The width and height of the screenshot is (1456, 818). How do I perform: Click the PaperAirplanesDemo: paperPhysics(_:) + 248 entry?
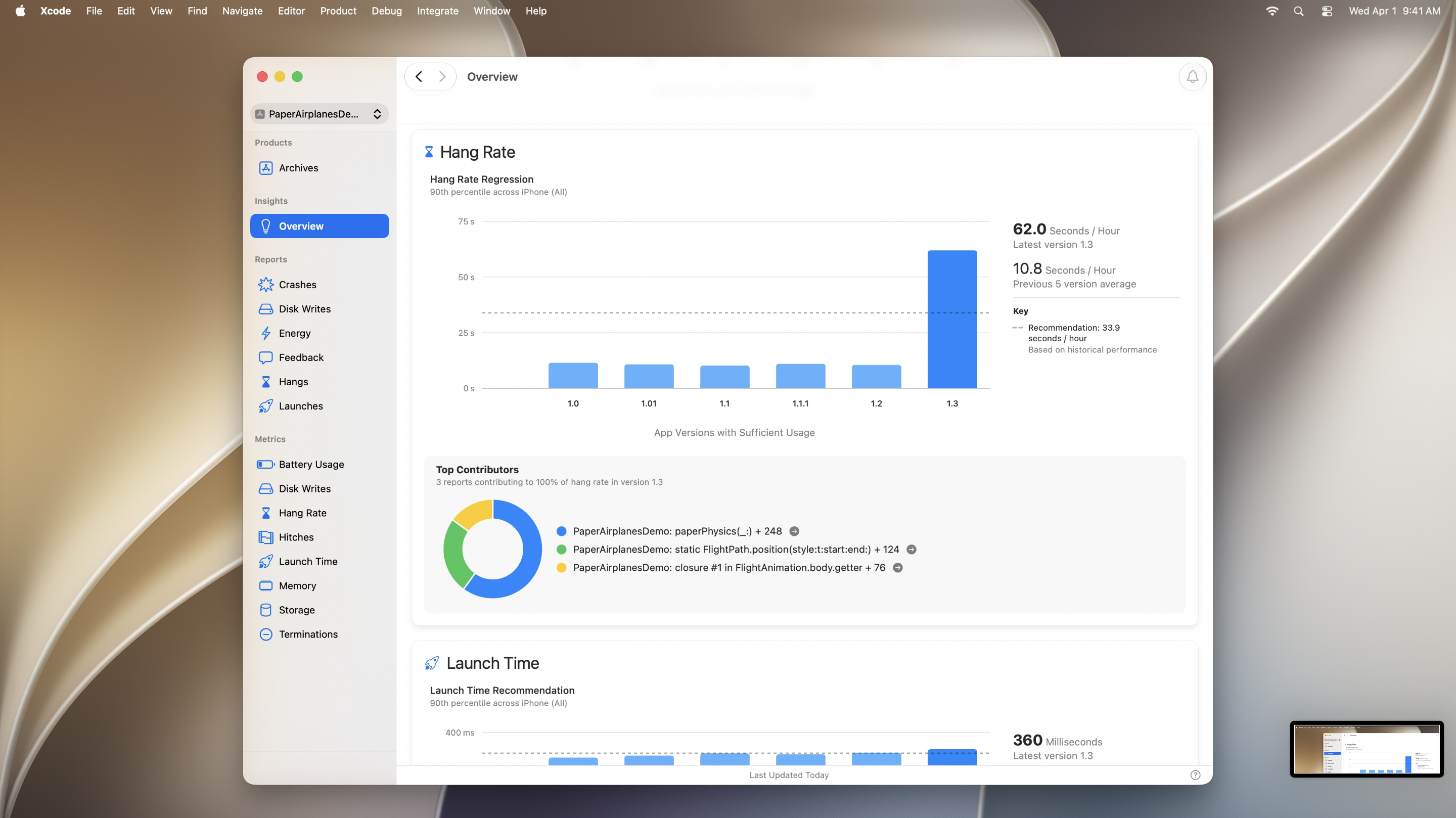[x=677, y=531]
